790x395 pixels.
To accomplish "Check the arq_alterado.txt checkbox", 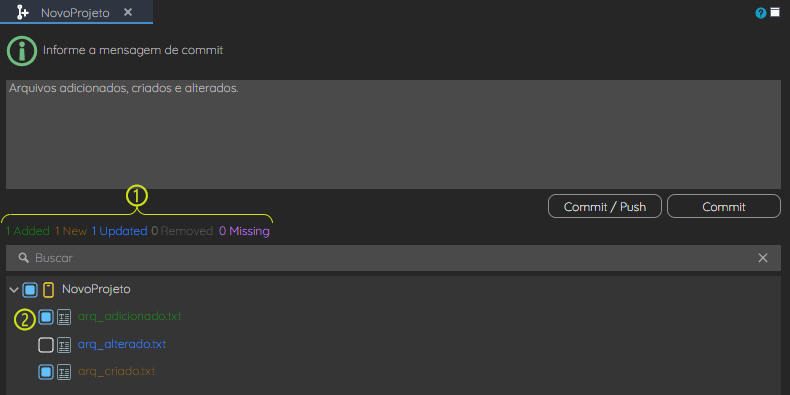I will point(46,345).
